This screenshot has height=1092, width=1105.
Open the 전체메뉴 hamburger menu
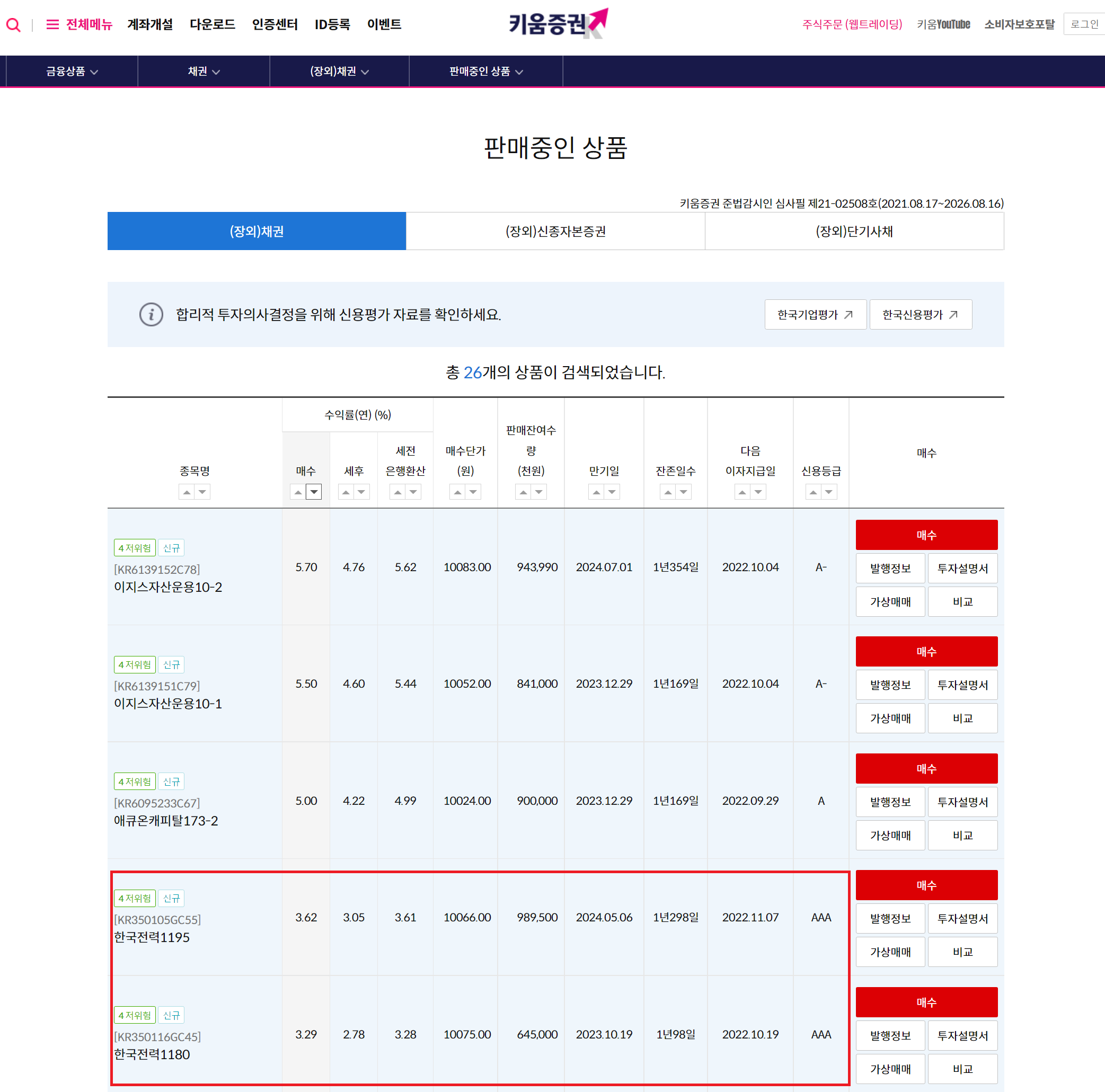tap(79, 24)
